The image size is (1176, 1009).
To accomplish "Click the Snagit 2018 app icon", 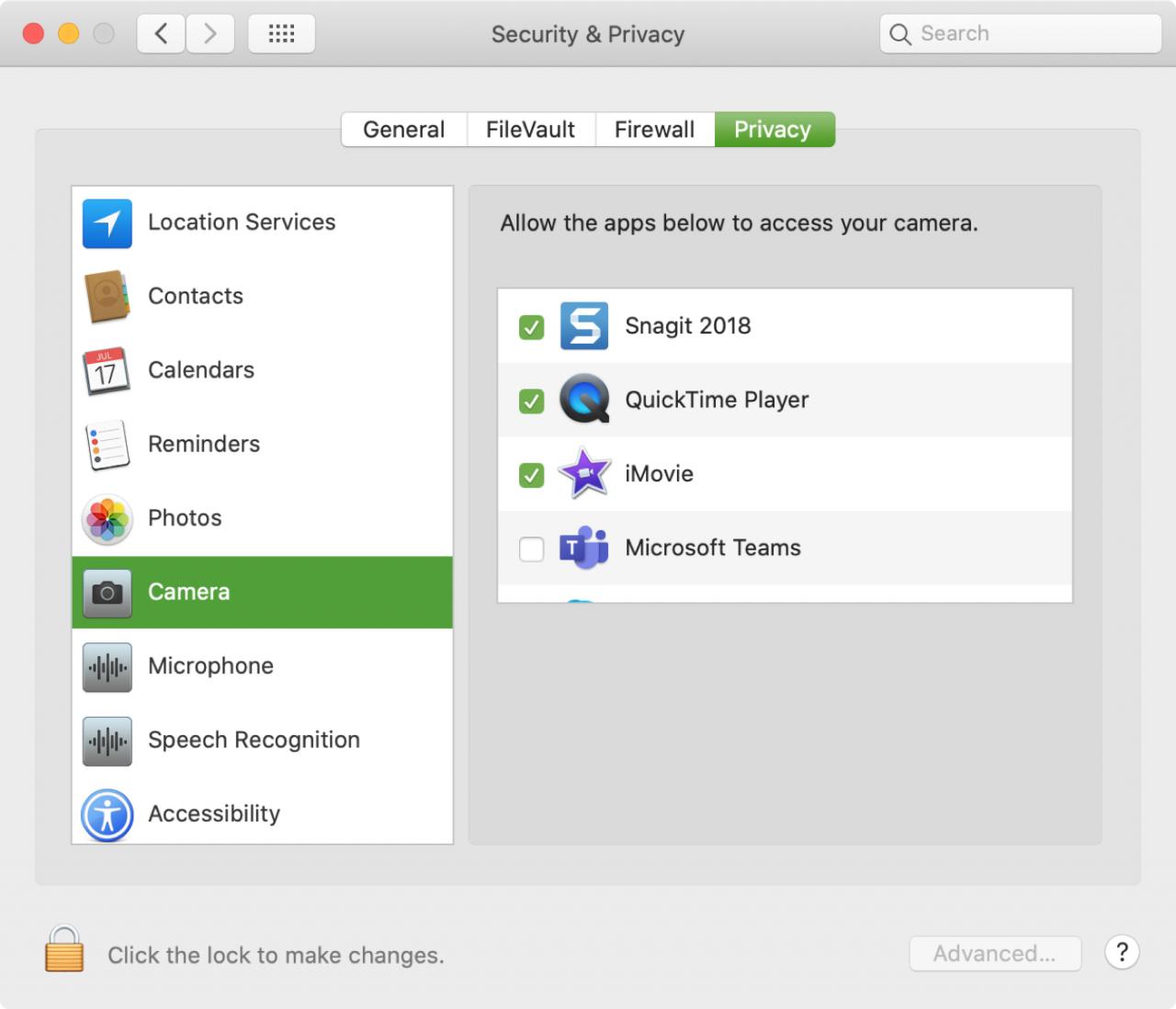I will (584, 326).
